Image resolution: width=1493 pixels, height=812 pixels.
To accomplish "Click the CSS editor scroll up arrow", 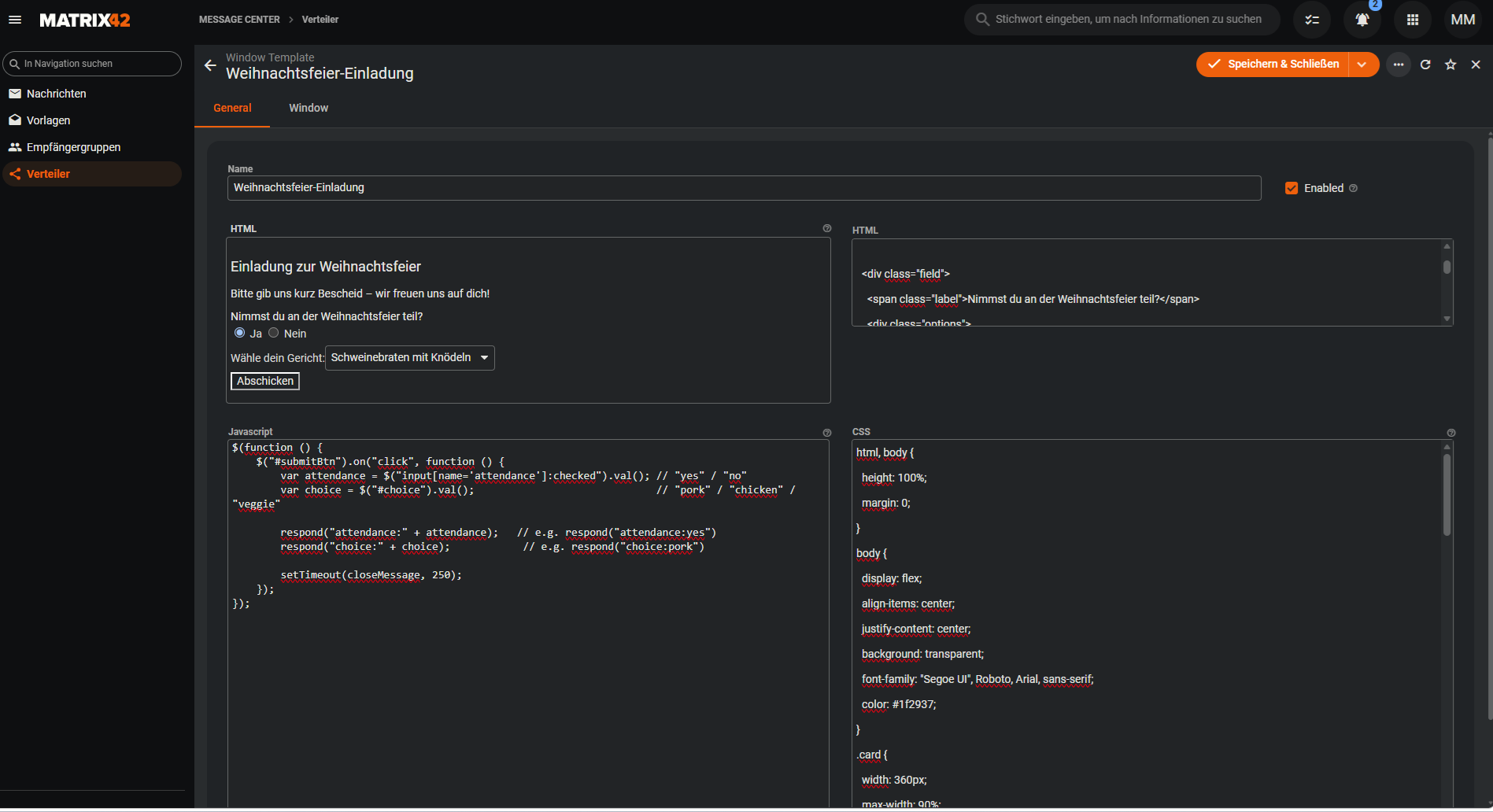I will [x=1447, y=447].
